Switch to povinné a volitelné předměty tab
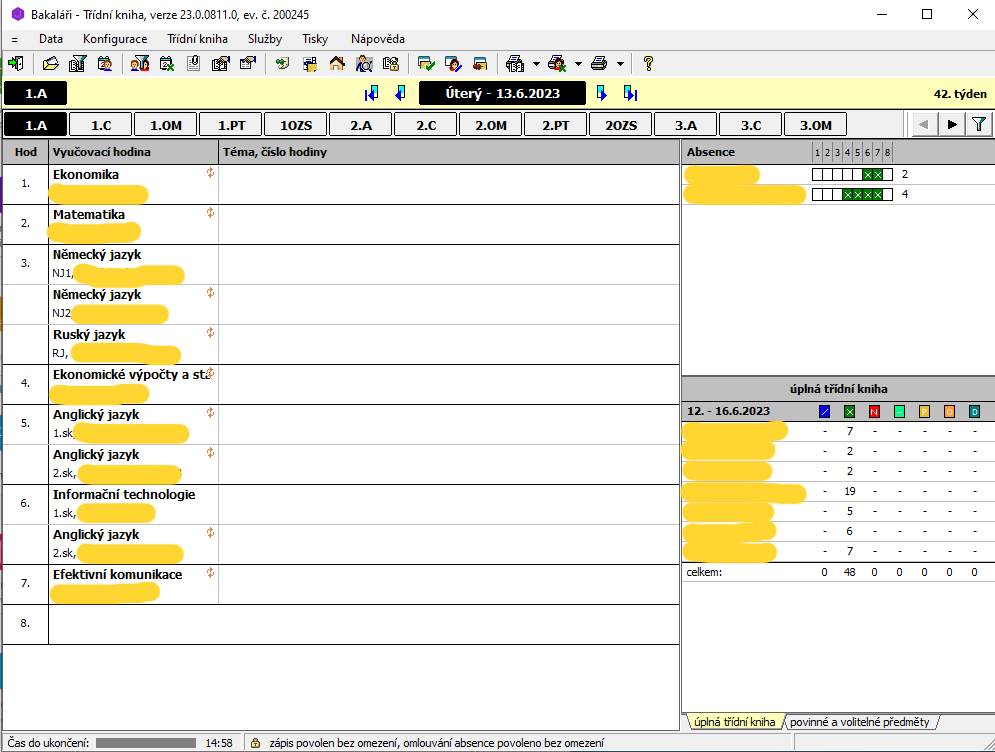The height and width of the screenshot is (752, 995). tap(860, 722)
